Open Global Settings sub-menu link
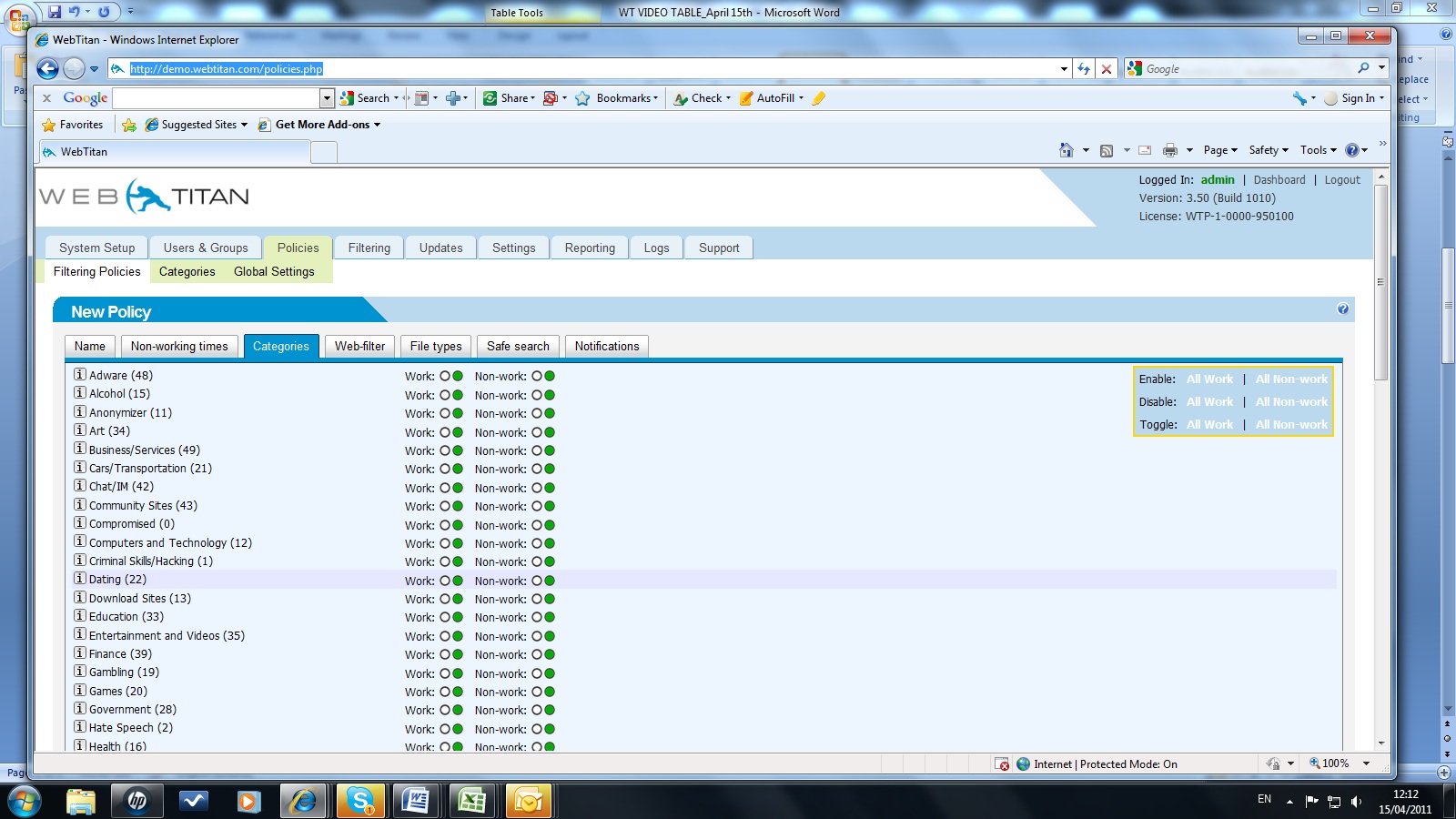Image resolution: width=1456 pixels, height=819 pixels. coord(274,271)
